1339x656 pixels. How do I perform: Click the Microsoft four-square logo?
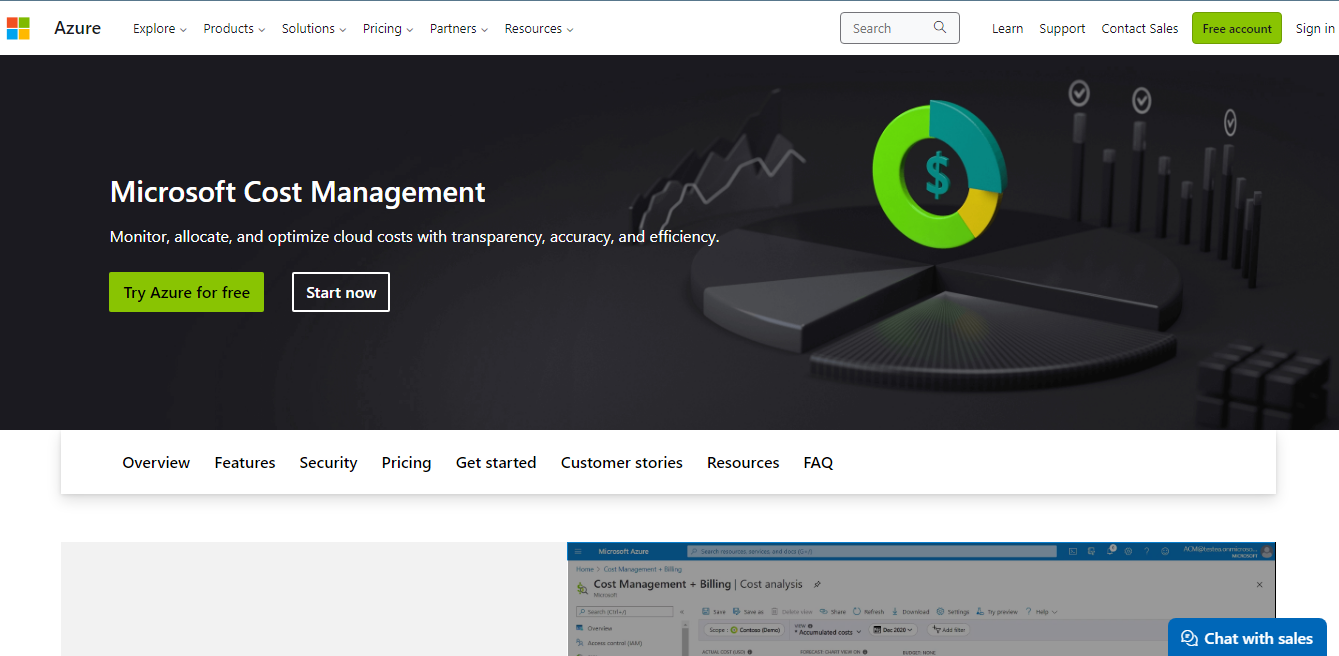(18, 28)
